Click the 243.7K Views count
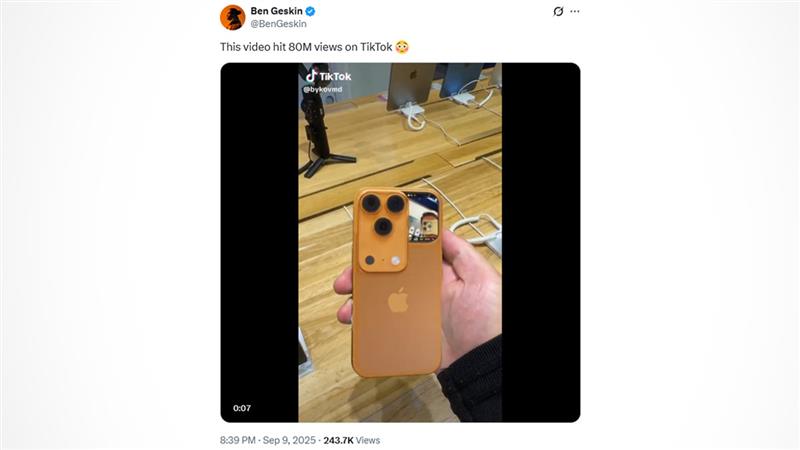This screenshot has width=800, height=450. [352, 440]
